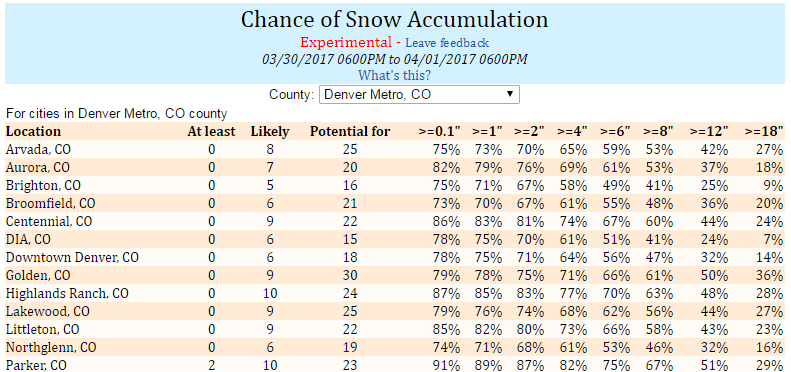Click the Potential for column header
Screen dimensions: 791x372
350,132
